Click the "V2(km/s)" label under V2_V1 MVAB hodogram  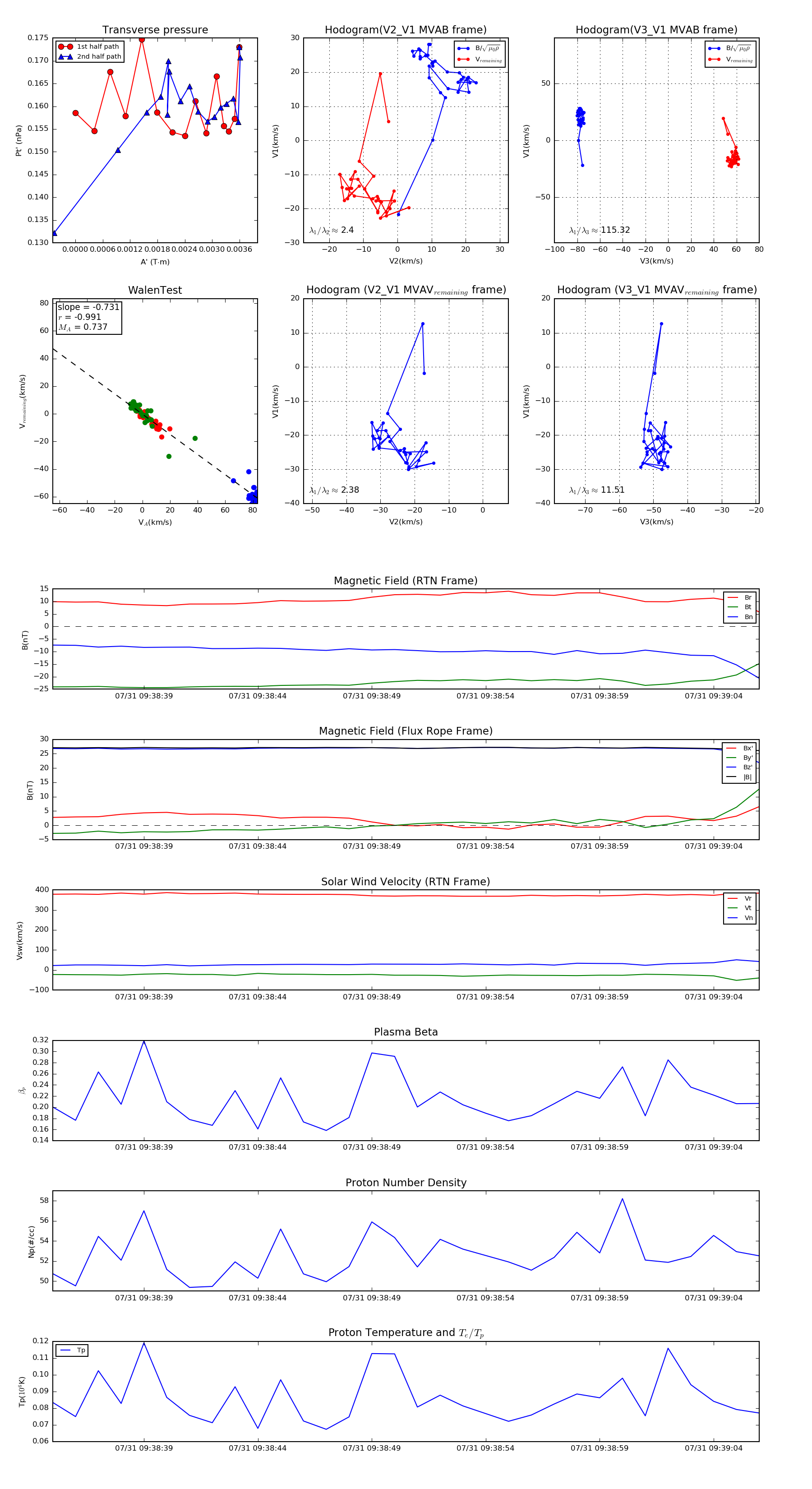(406, 261)
